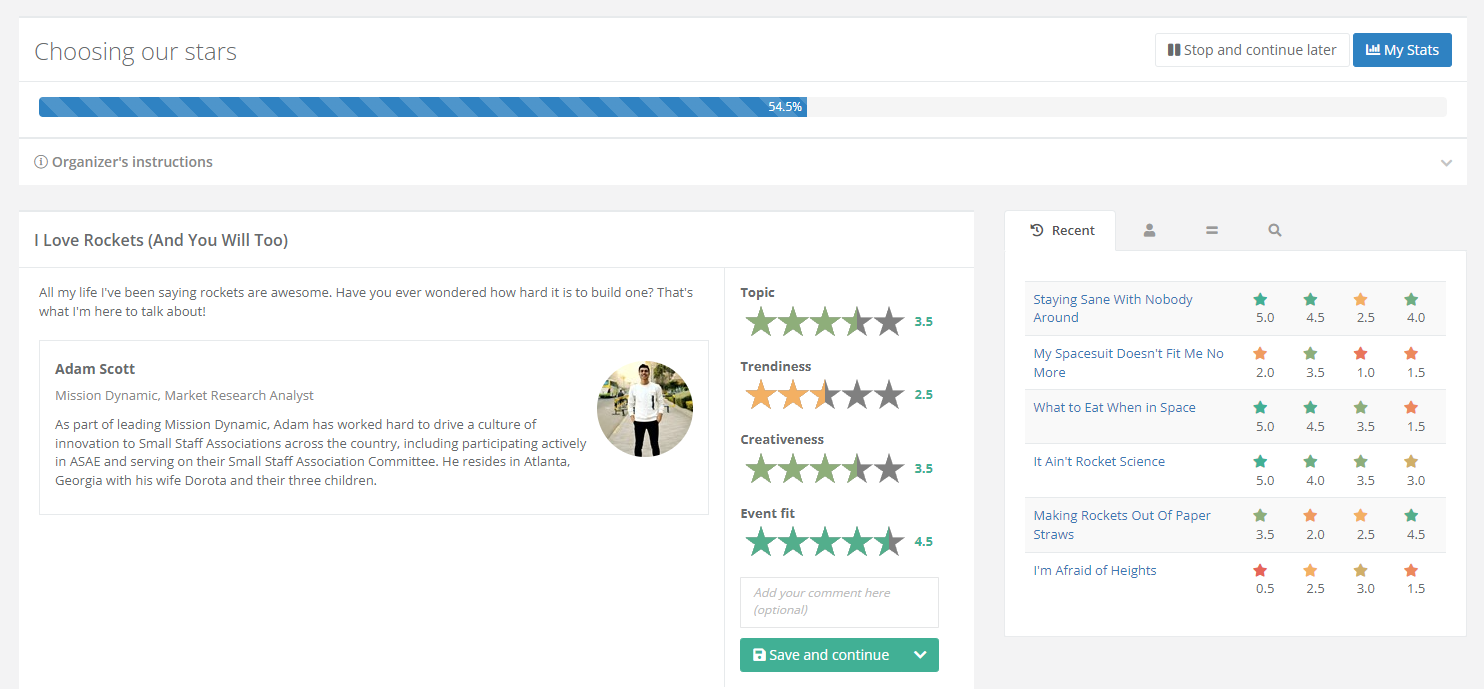This screenshot has height=689, width=1484.
Task: Click the info icon beside Organizer's instructions
Action: click(41, 162)
